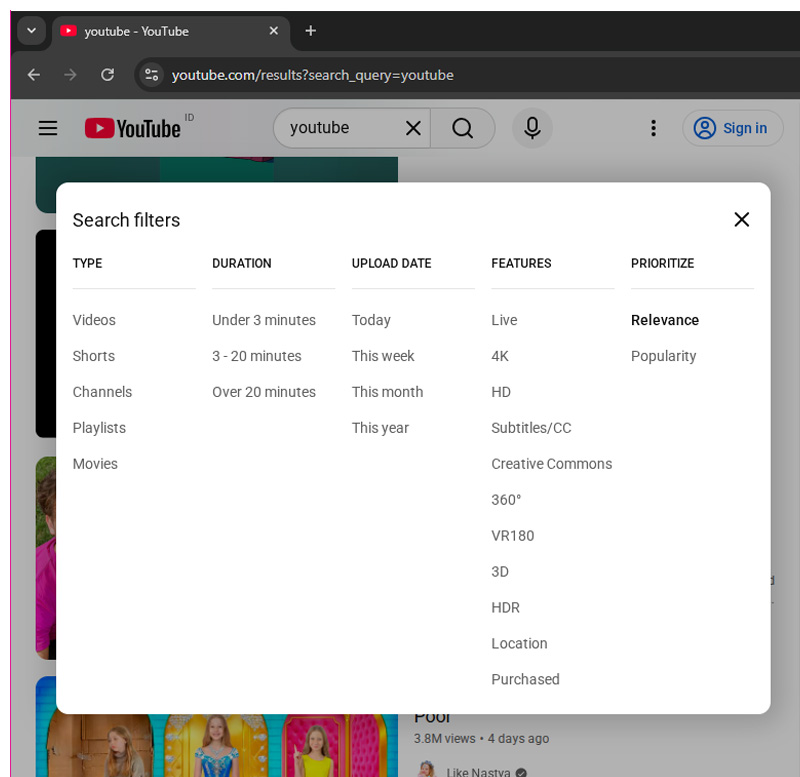This screenshot has width=800, height=777.
Task: Enable the Live features filter
Action: click(503, 320)
